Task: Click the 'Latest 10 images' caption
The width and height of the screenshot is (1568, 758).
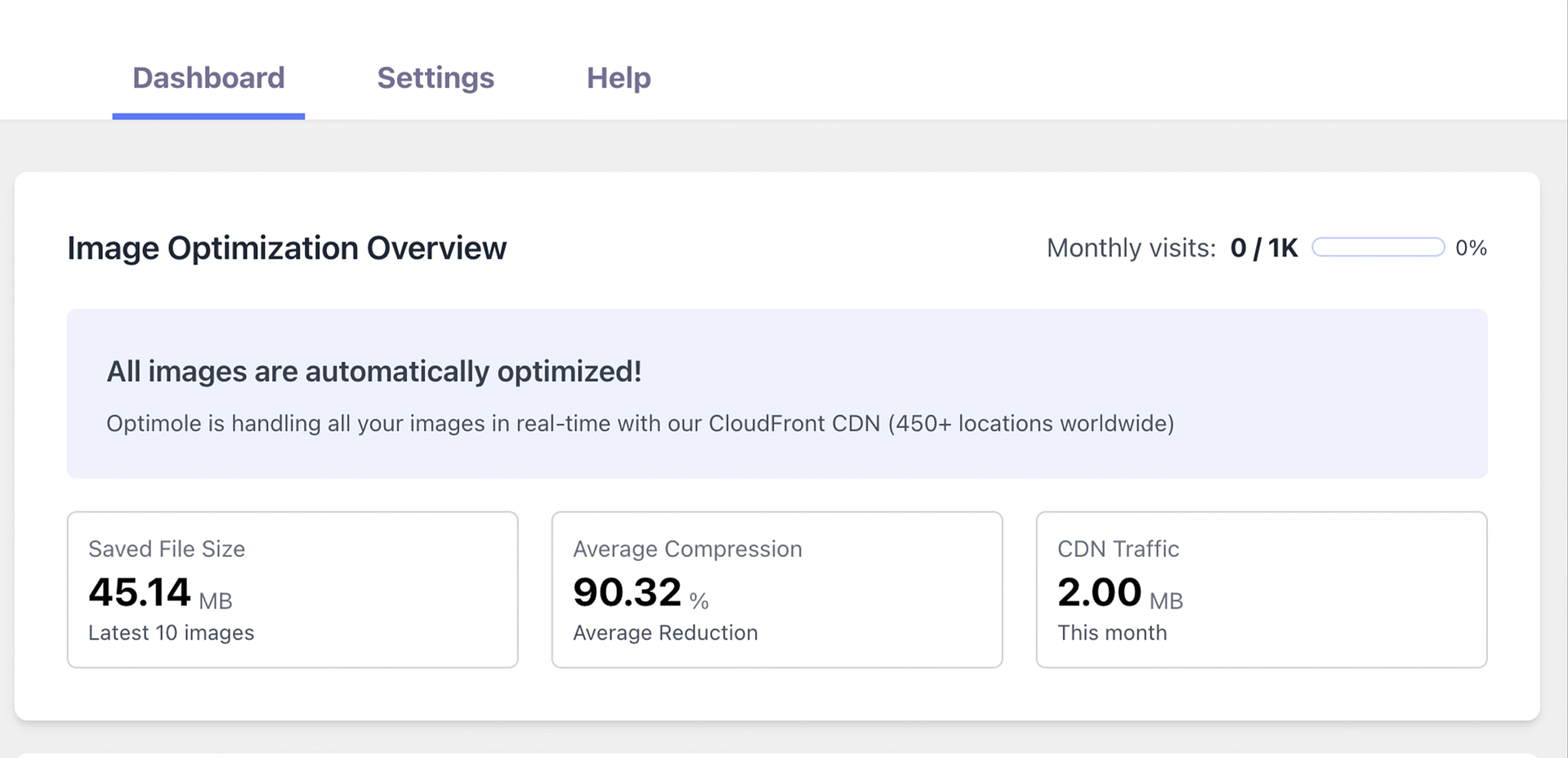Action: click(x=171, y=633)
